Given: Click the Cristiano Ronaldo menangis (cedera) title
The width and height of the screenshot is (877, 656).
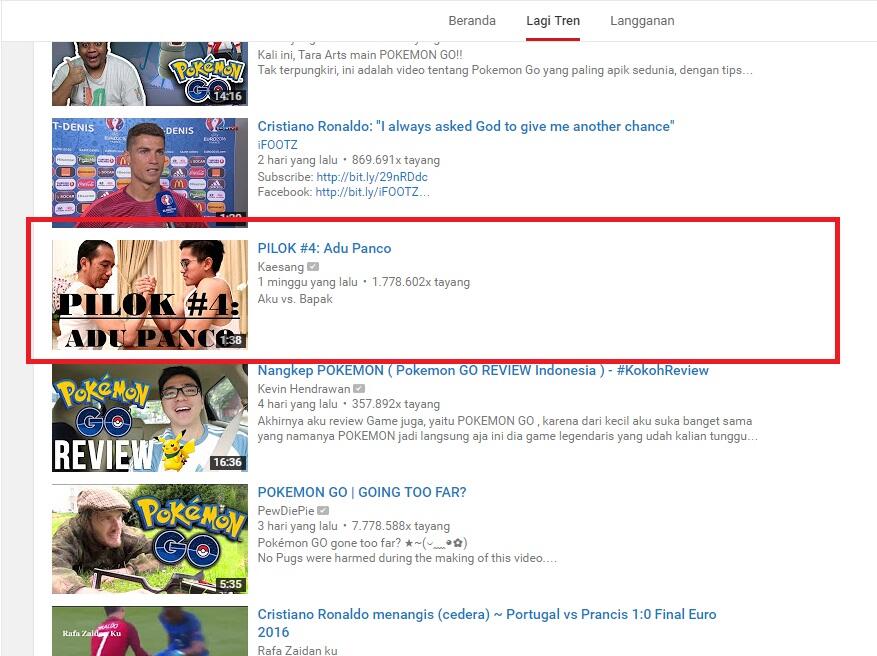Looking at the screenshot, I should click(x=487, y=623).
